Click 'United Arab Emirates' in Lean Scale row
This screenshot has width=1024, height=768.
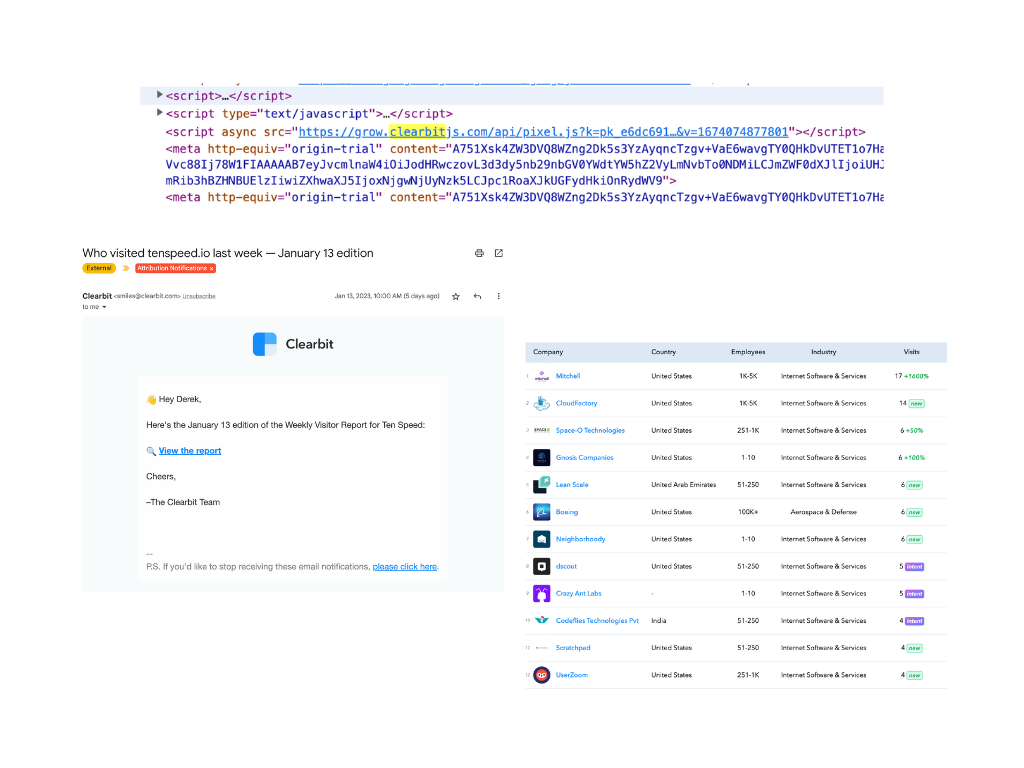684,485
